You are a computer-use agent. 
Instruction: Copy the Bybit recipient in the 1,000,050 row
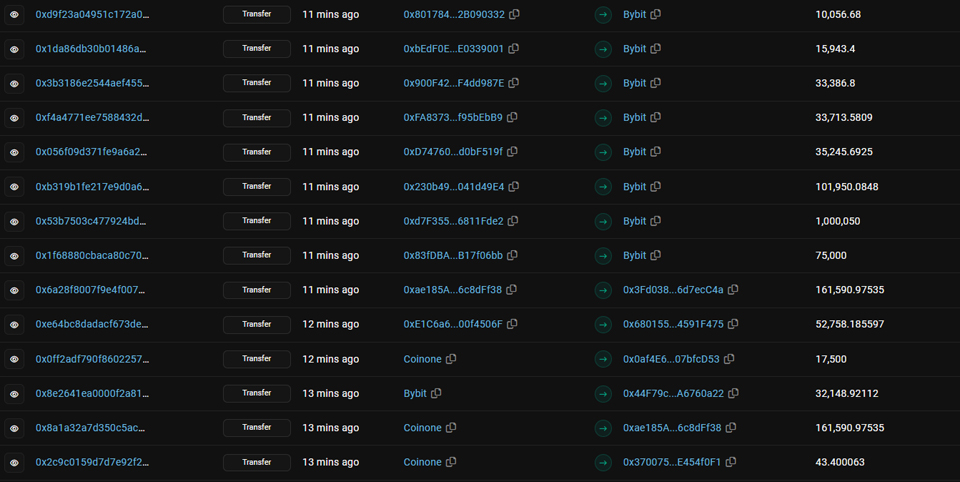pos(656,221)
